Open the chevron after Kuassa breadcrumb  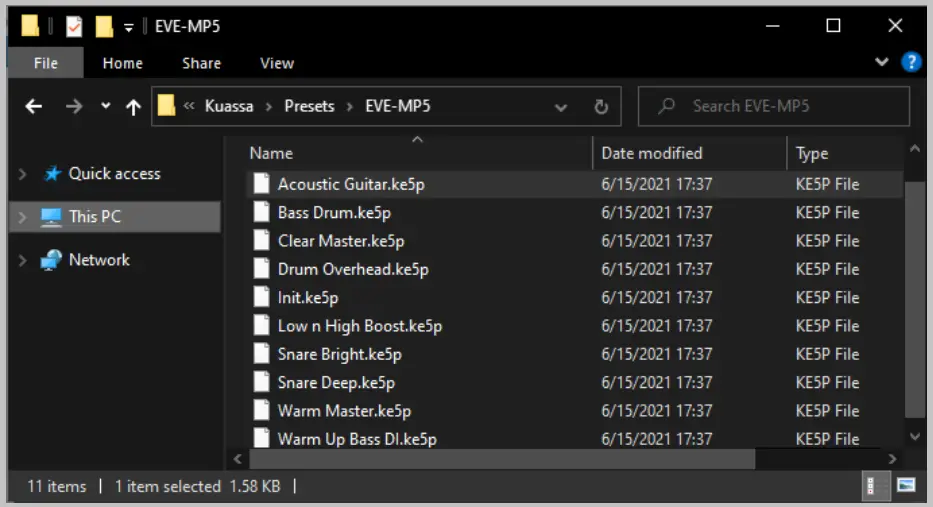coord(269,107)
